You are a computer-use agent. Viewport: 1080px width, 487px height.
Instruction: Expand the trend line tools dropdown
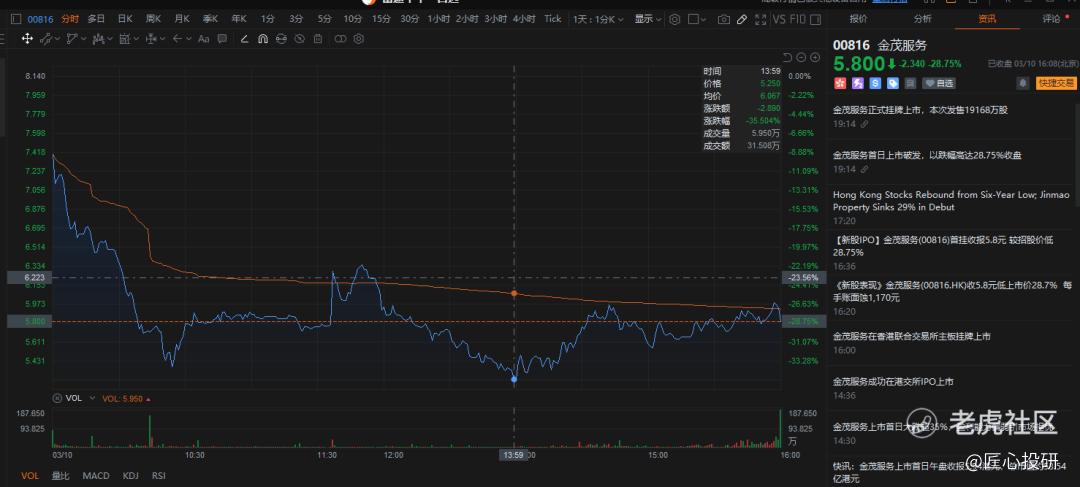58,39
